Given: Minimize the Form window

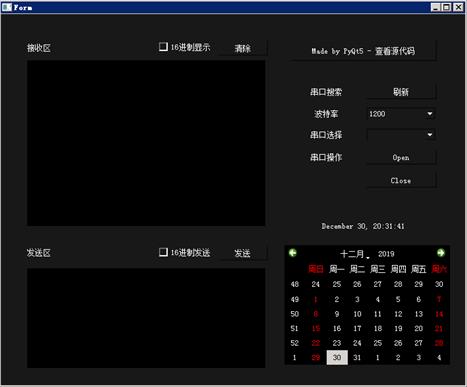Looking at the screenshot, I should pos(436,7).
